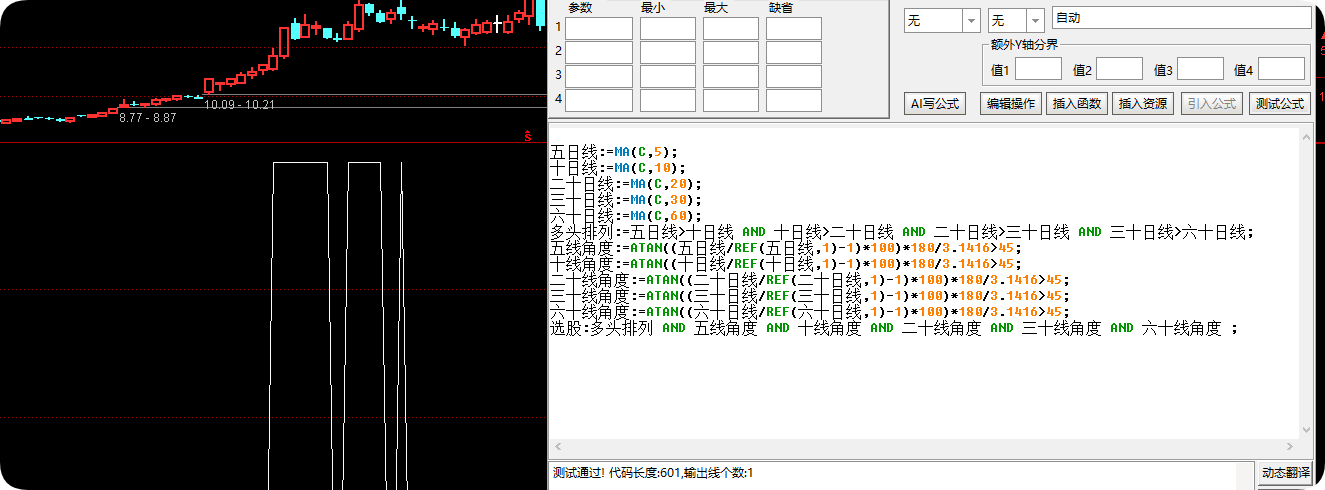Viewport: 1325px width, 490px height.
Task: Open the wider 无 dropdown on the left
Action: point(942,19)
